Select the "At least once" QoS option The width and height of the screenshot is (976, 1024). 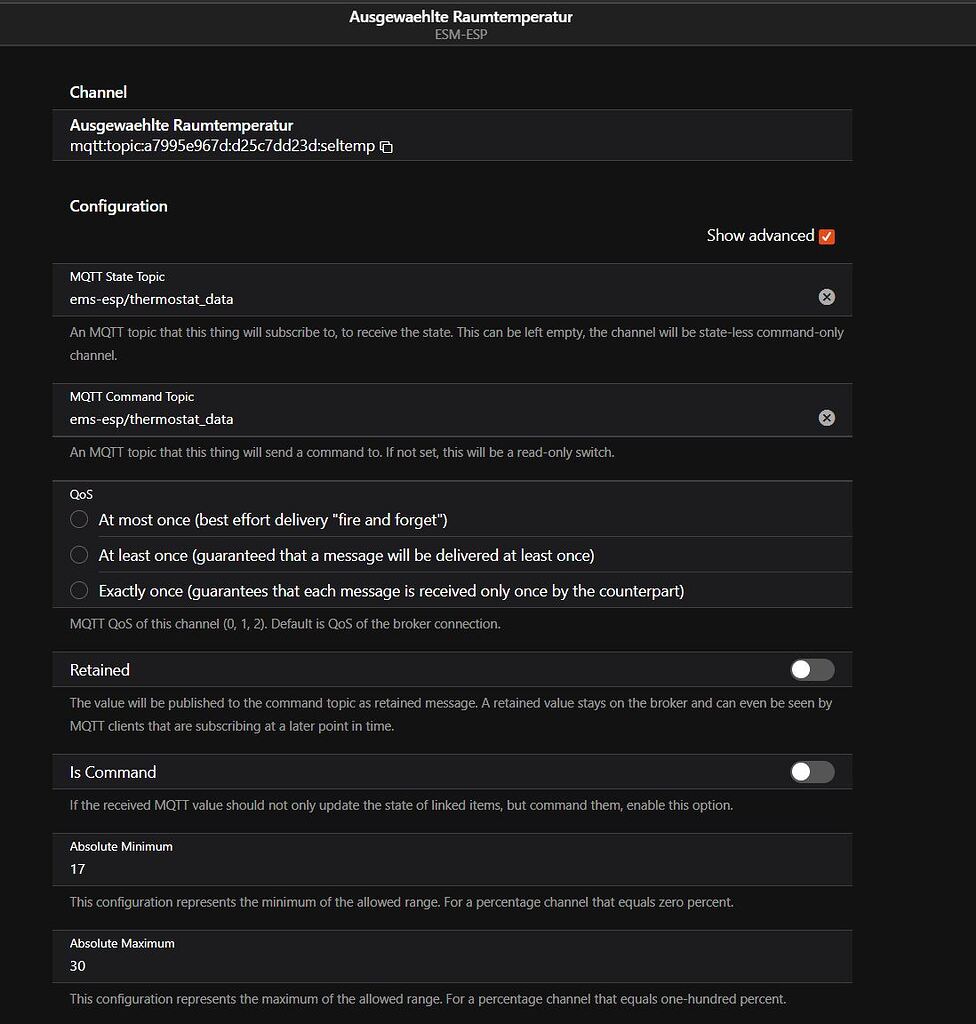point(79,554)
